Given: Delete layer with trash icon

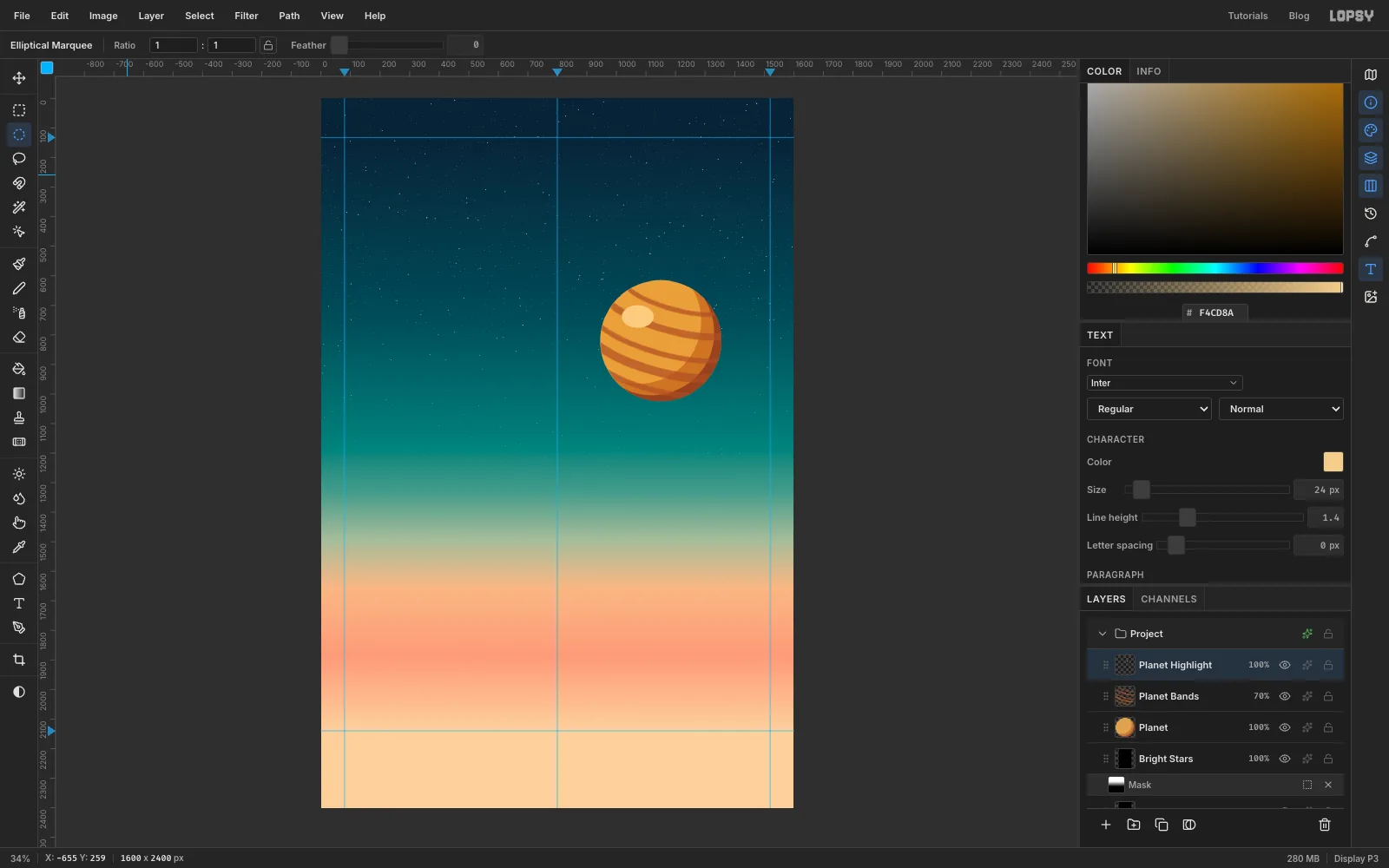Looking at the screenshot, I should 1325,825.
